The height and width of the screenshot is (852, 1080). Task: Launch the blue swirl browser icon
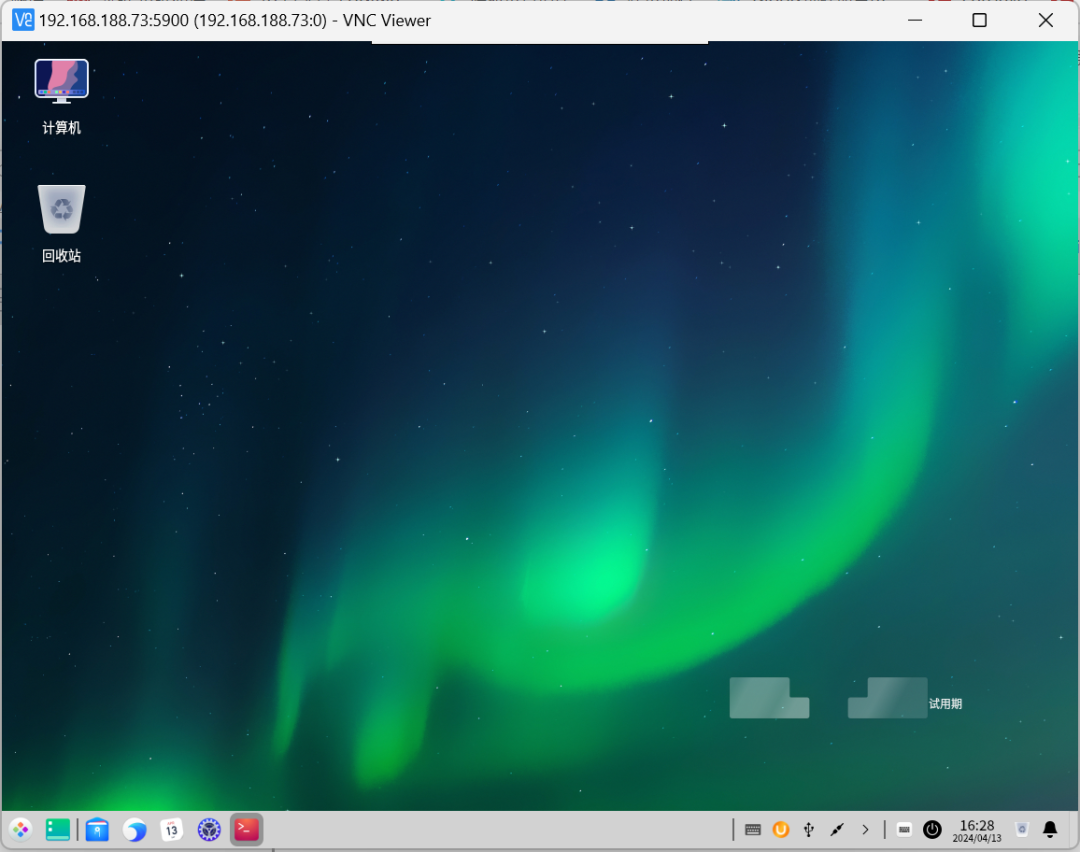coord(134,829)
